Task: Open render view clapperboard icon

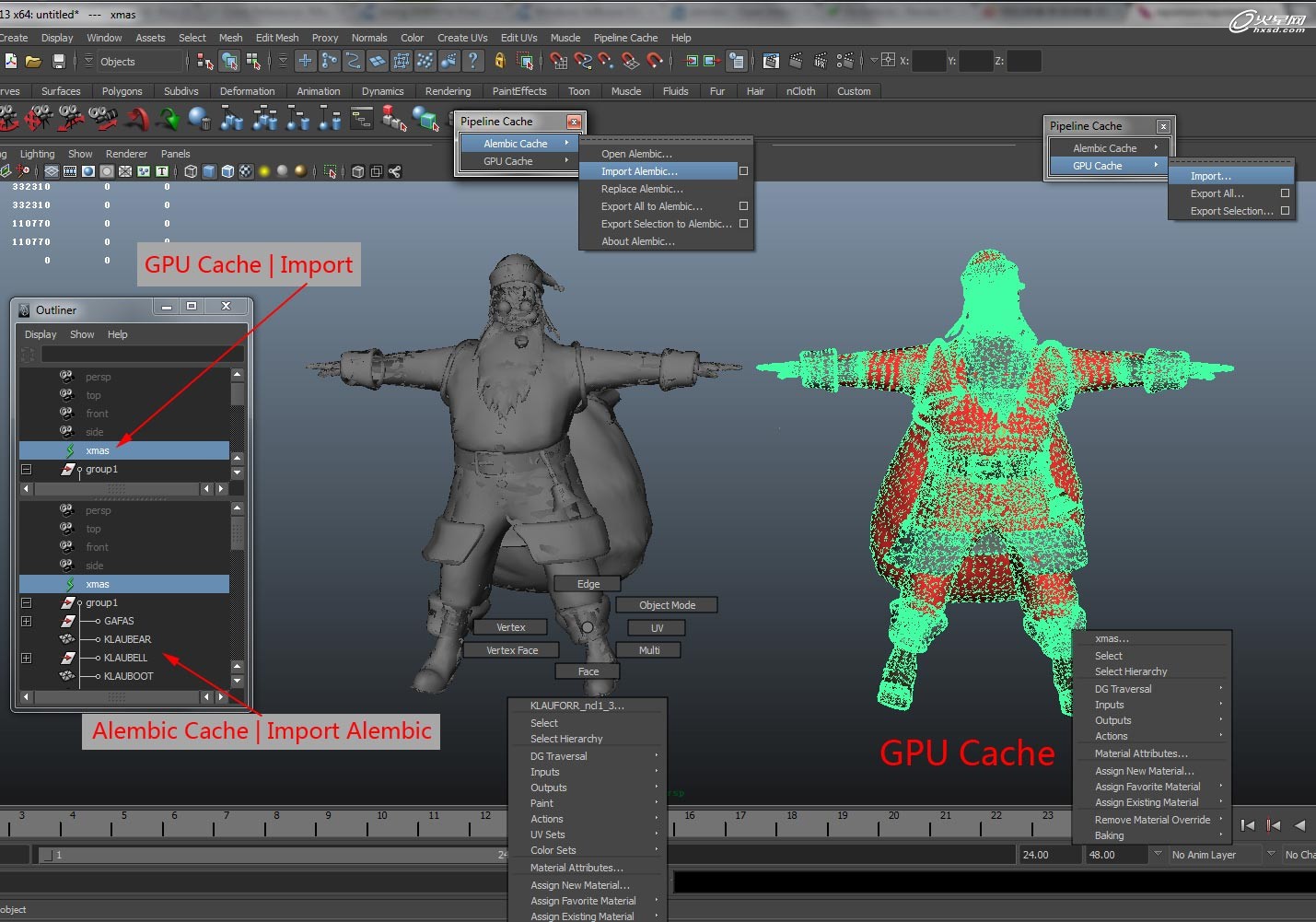Action: [x=771, y=62]
